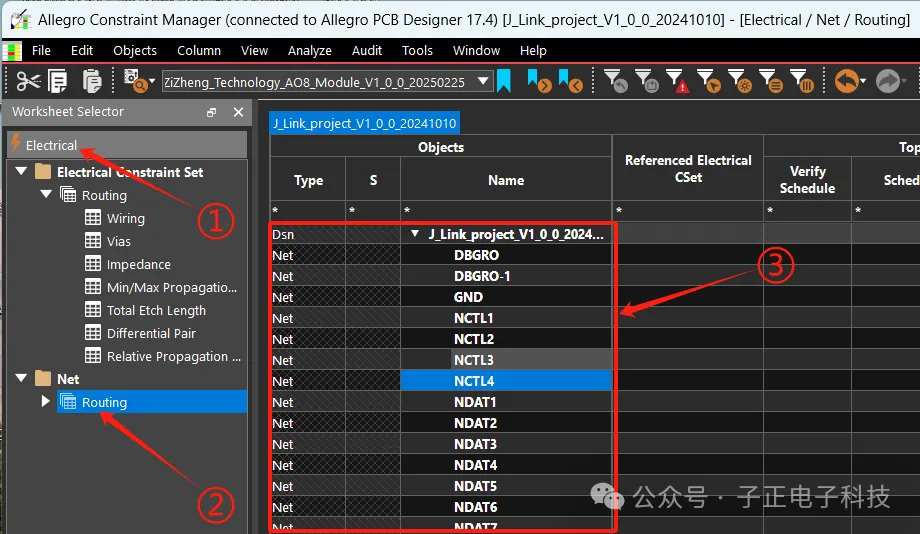The image size is (920, 534).
Task: Close the Worksheet Selector panel
Action: 238,112
